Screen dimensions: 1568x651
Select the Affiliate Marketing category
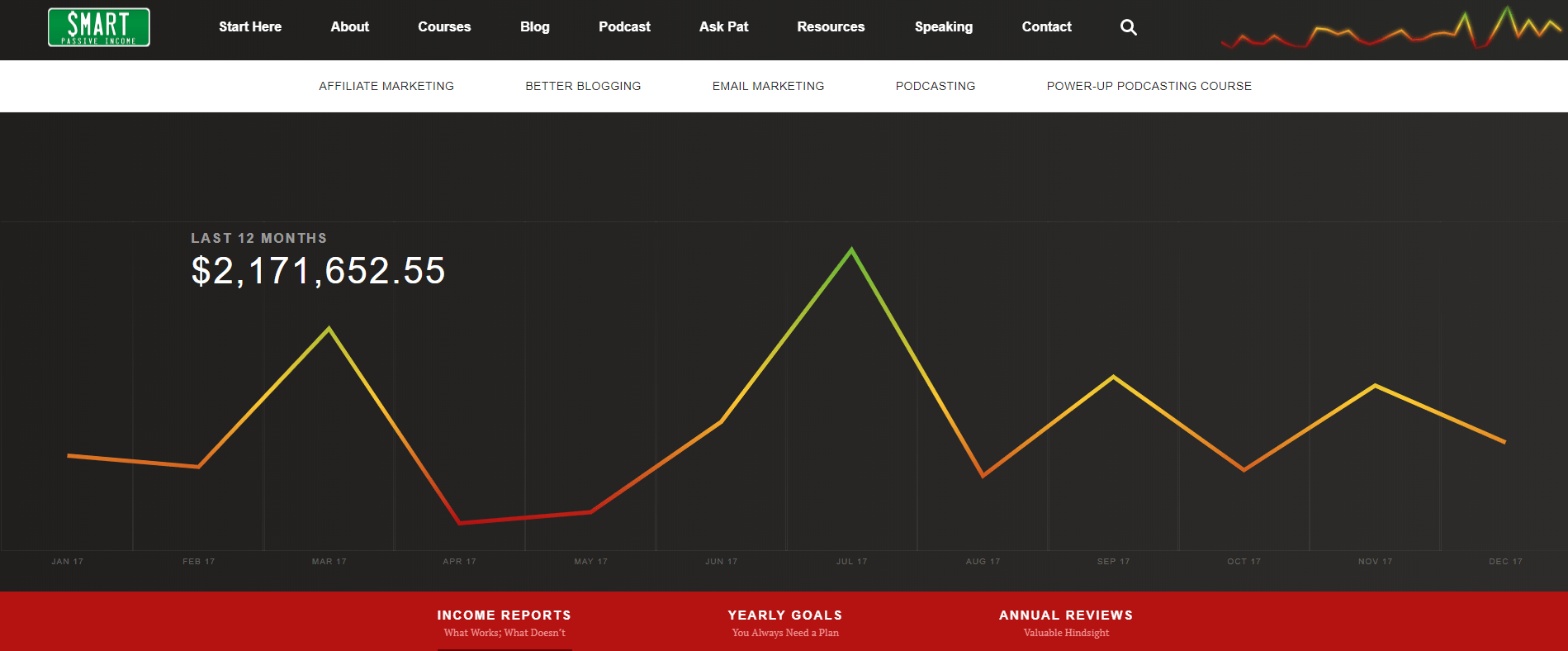(386, 86)
